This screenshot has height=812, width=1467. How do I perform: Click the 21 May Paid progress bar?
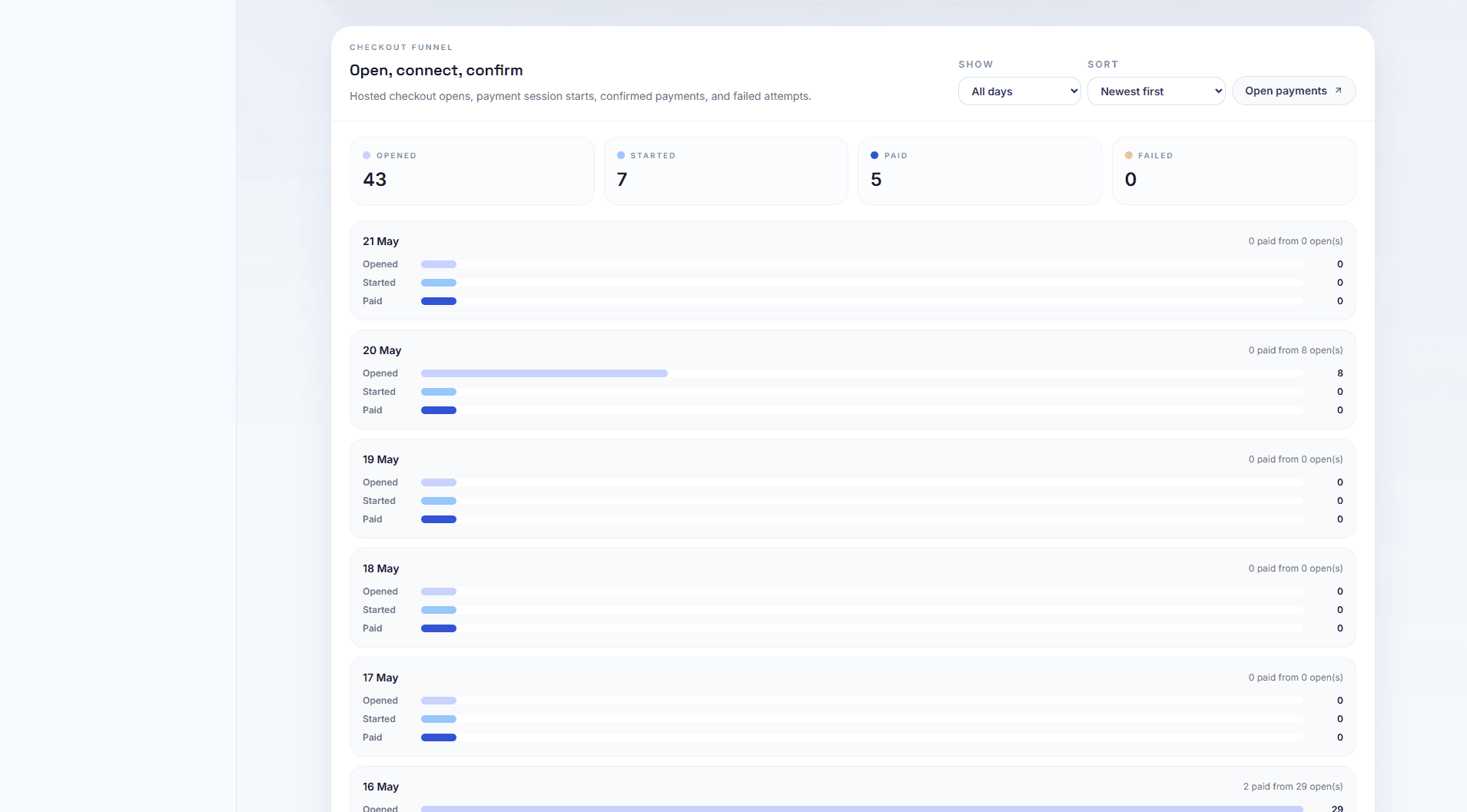point(861,301)
